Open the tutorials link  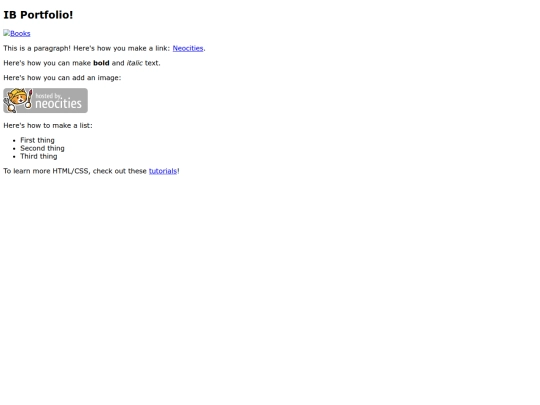pyautogui.click(x=163, y=171)
